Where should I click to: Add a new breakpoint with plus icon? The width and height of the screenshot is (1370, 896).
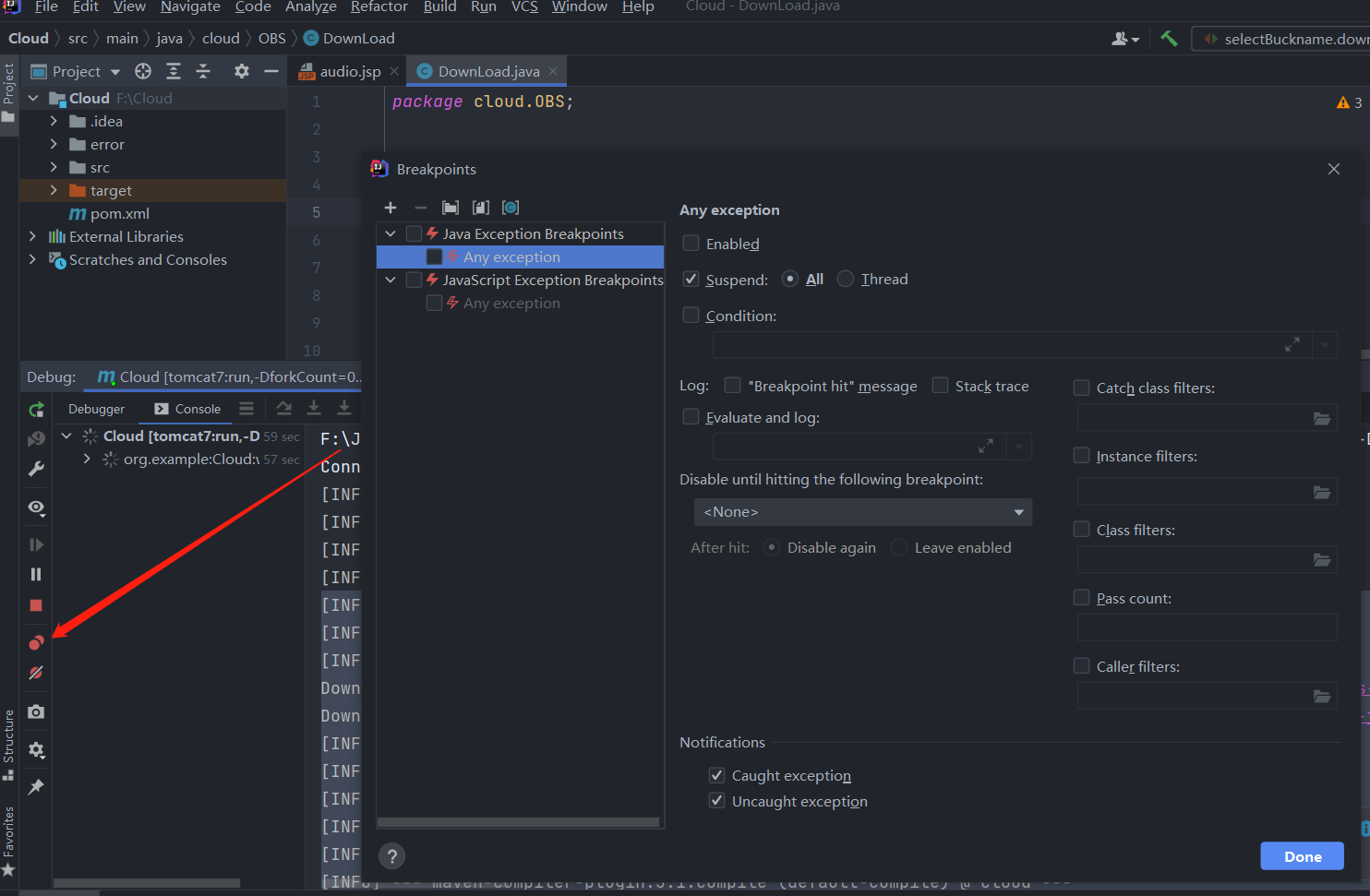pyautogui.click(x=391, y=208)
